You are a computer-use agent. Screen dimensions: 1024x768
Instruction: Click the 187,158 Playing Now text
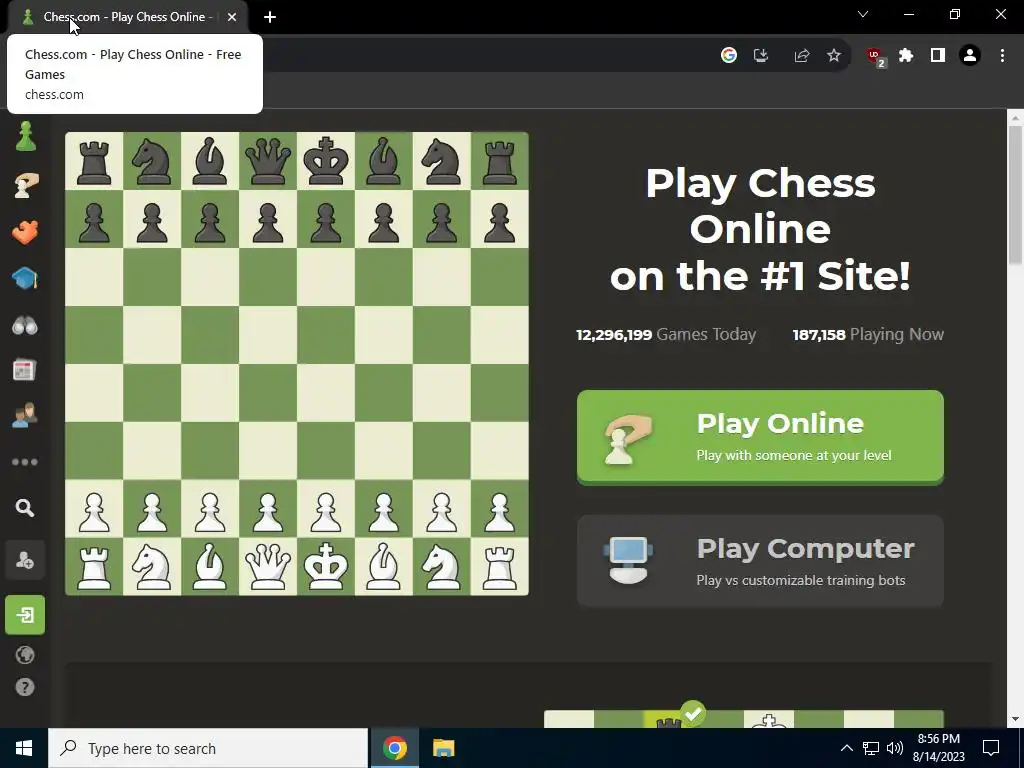click(868, 334)
